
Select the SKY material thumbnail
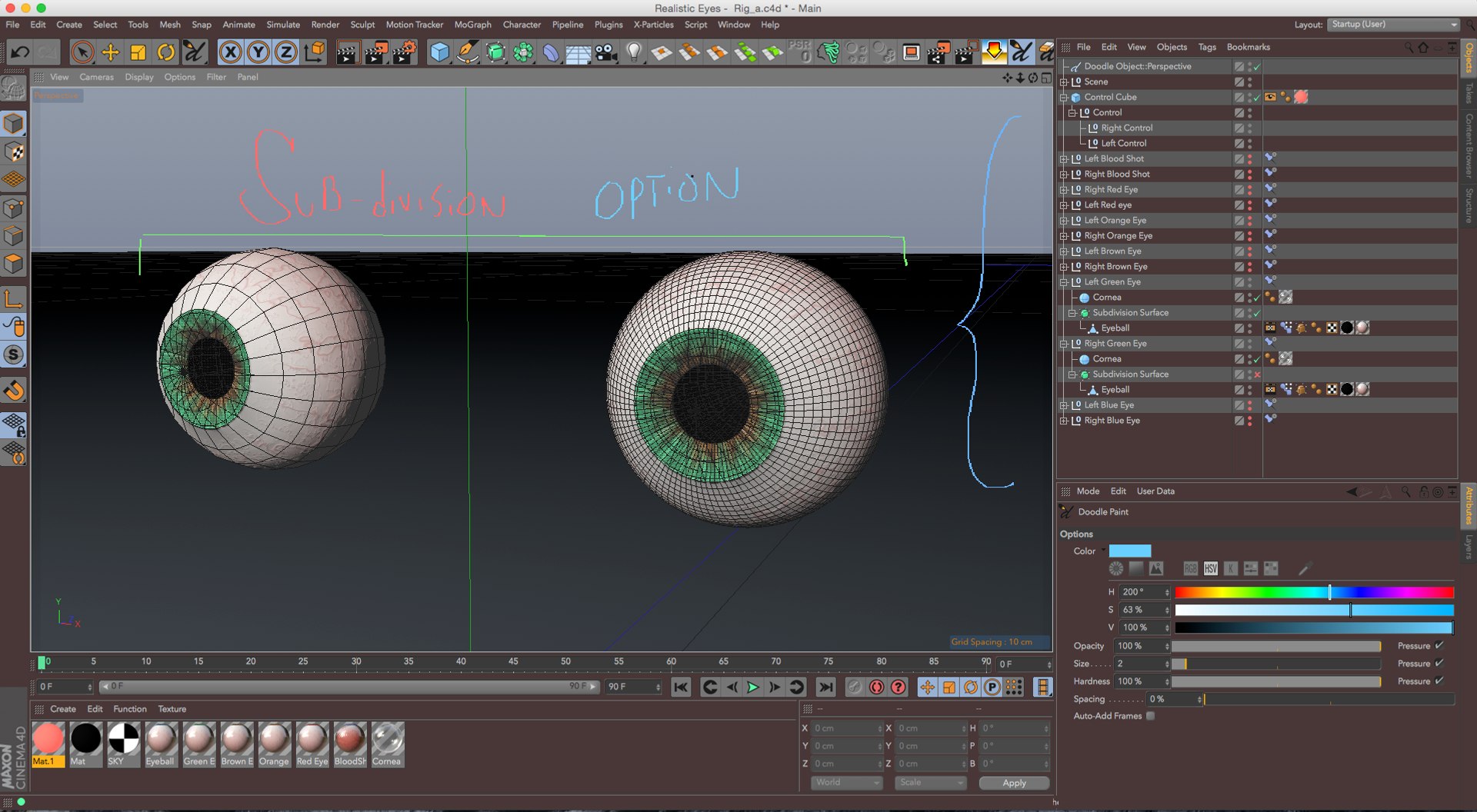point(123,744)
